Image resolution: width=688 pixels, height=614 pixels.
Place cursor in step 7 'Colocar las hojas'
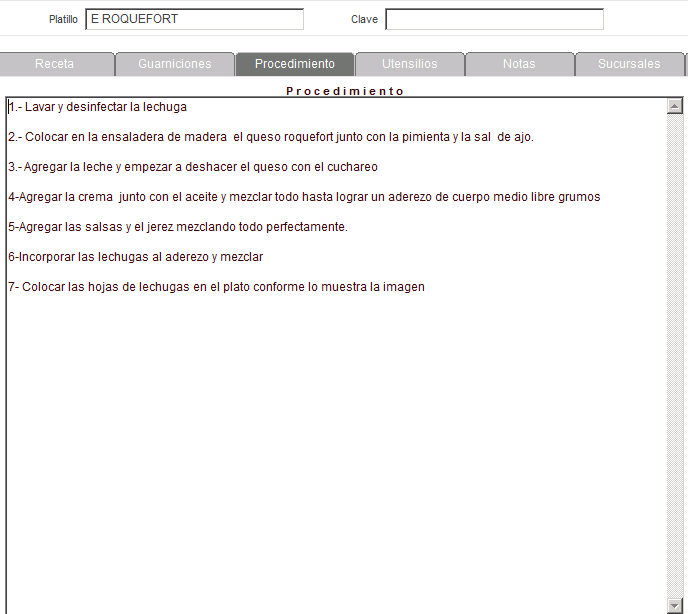[x=216, y=287]
